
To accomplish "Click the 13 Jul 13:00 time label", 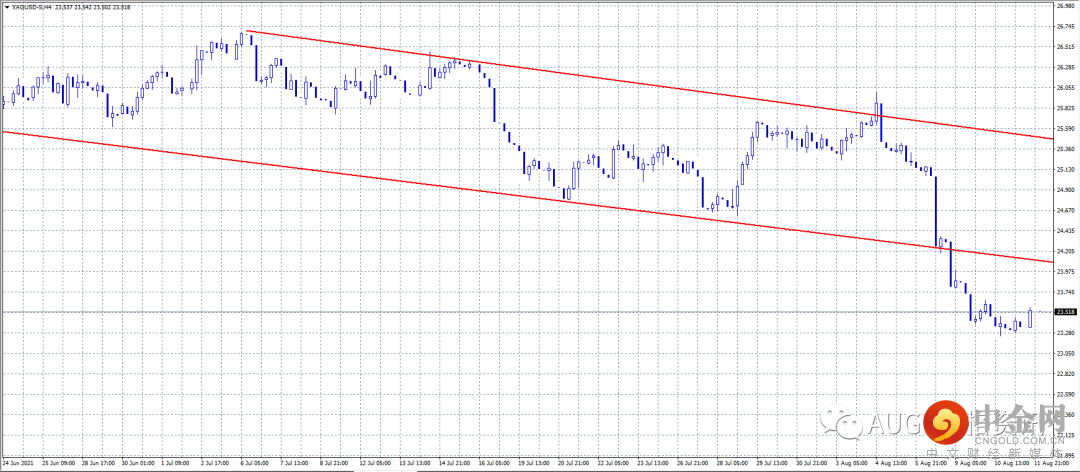I will pyautogui.click(x=415, y=463).
